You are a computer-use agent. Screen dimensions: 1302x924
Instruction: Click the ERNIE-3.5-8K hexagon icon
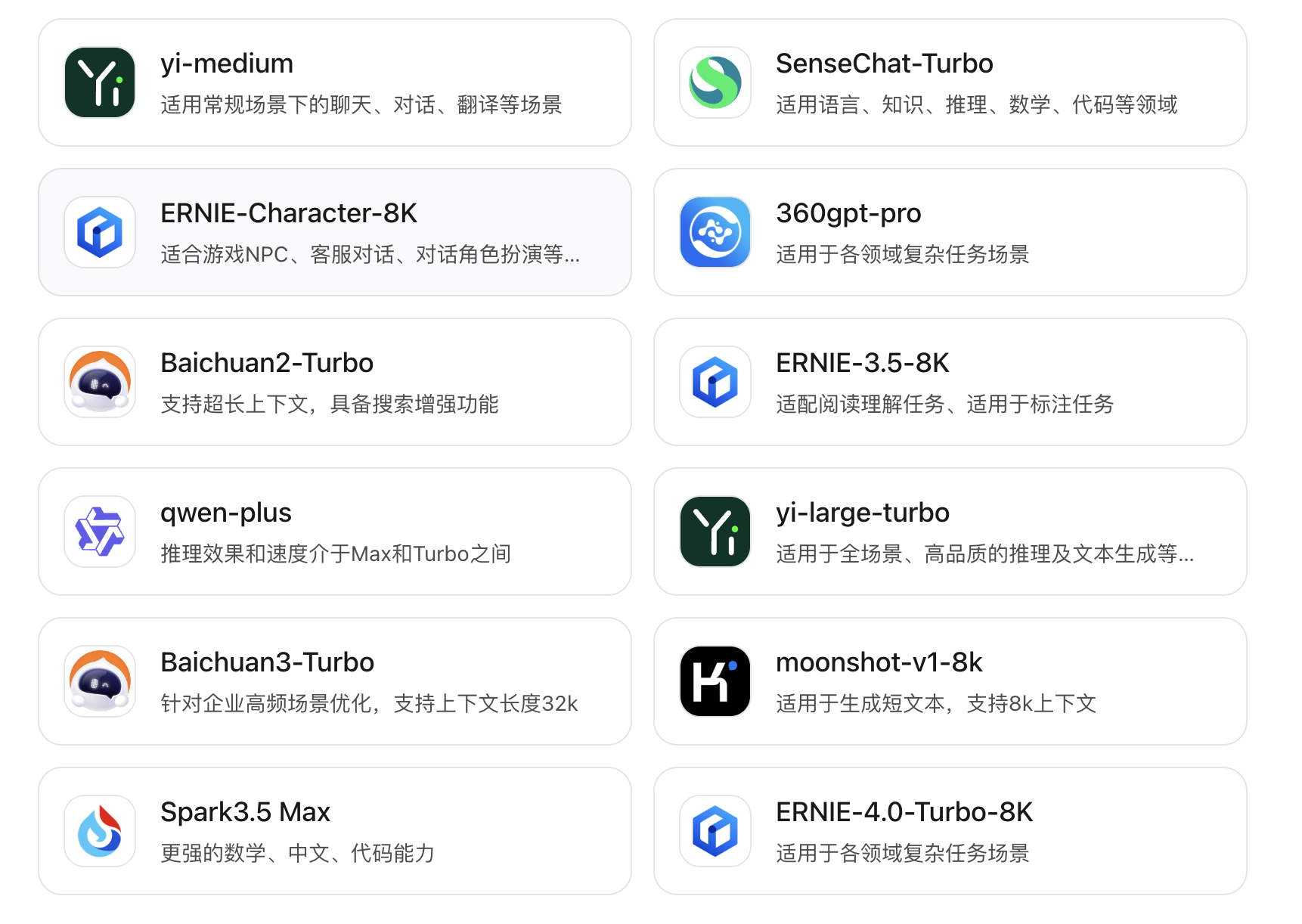click(x=715, y=382)
